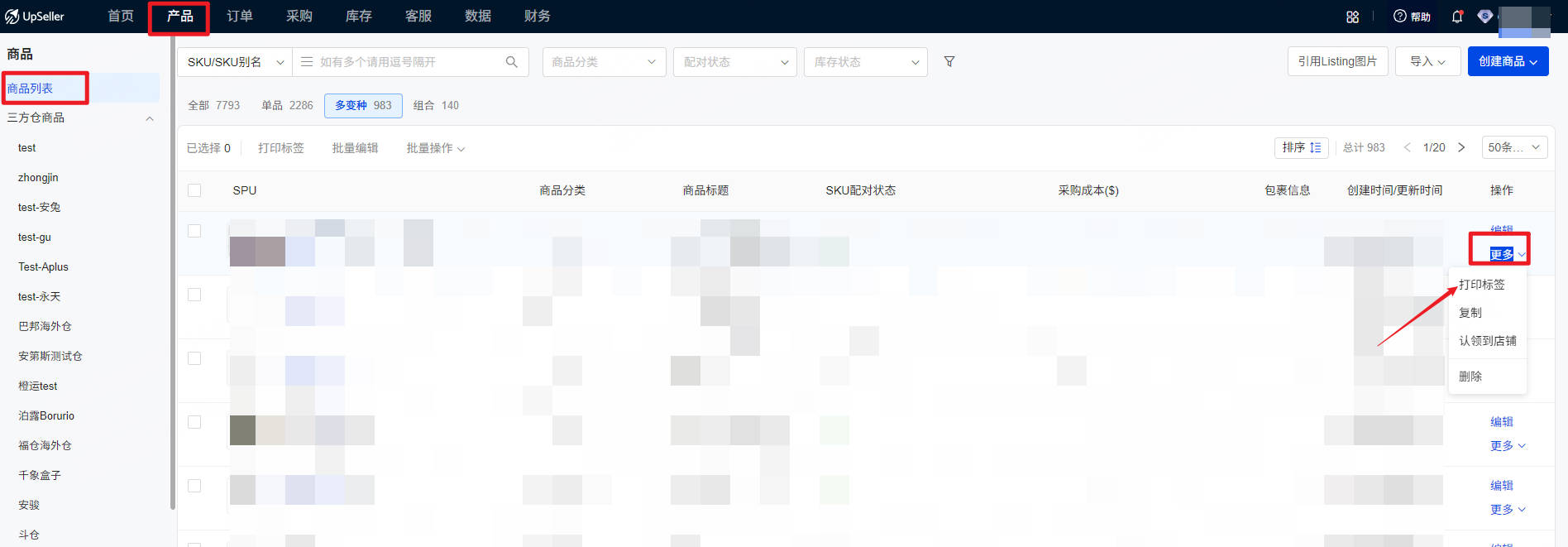Screen dimensions: 1568x547
Task: Choose 复制 in the 更多 menu
Action: click(1470, 313)
